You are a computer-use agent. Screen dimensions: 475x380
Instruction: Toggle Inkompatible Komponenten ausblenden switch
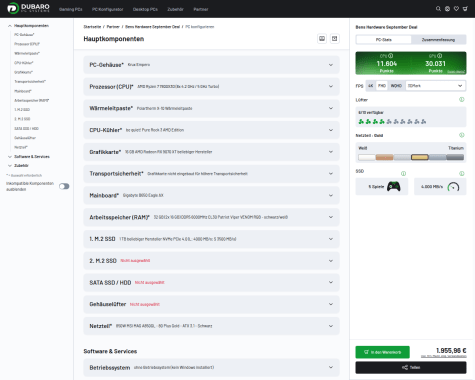tap(64, 186)
